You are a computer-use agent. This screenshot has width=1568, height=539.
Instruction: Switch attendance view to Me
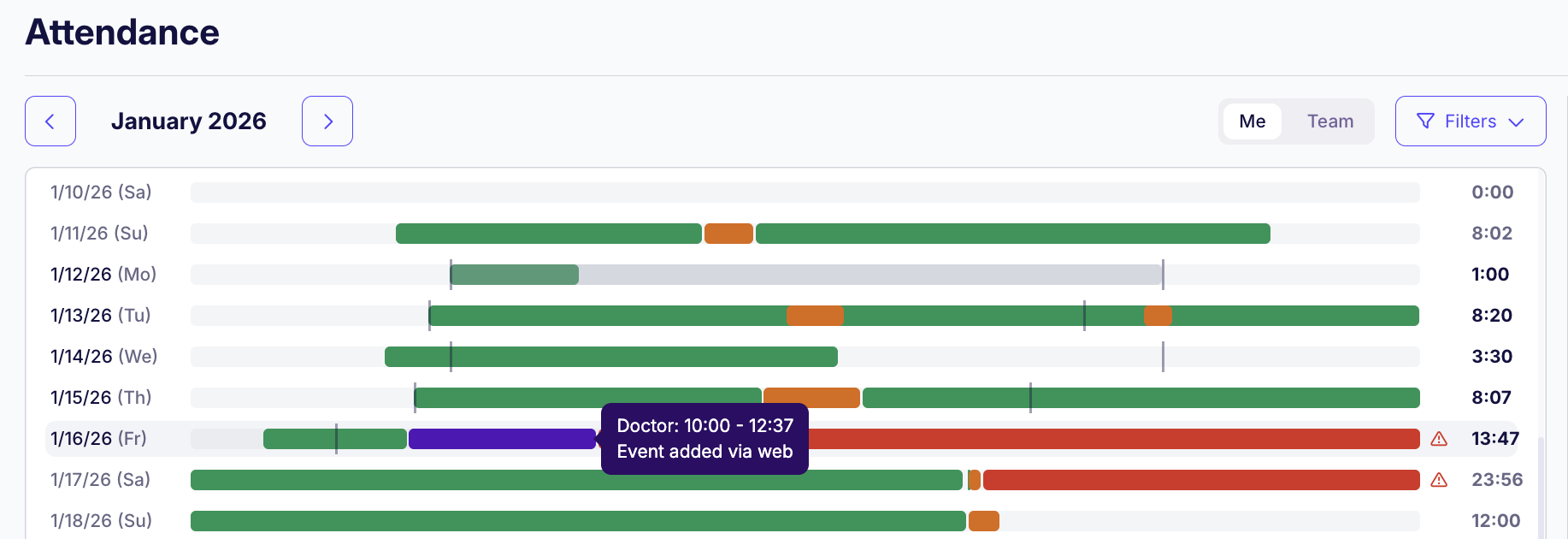(x=1252, y=121)
